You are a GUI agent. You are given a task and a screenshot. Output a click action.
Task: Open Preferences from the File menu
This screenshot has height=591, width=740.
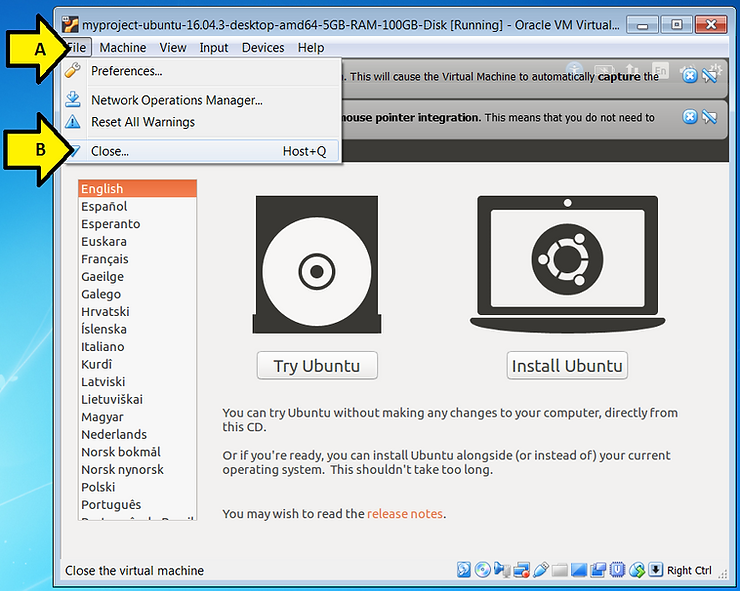click(x=126, y=71)
